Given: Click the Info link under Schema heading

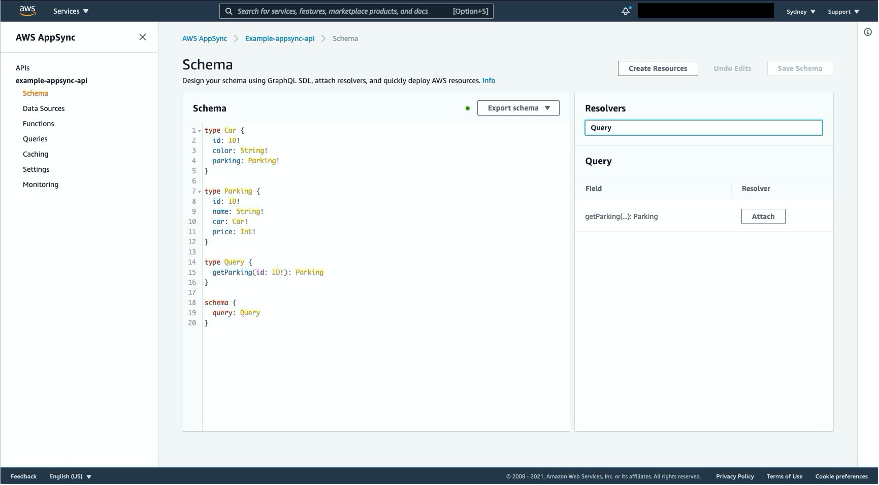Looking at the screenshot, I should point(489,80).
